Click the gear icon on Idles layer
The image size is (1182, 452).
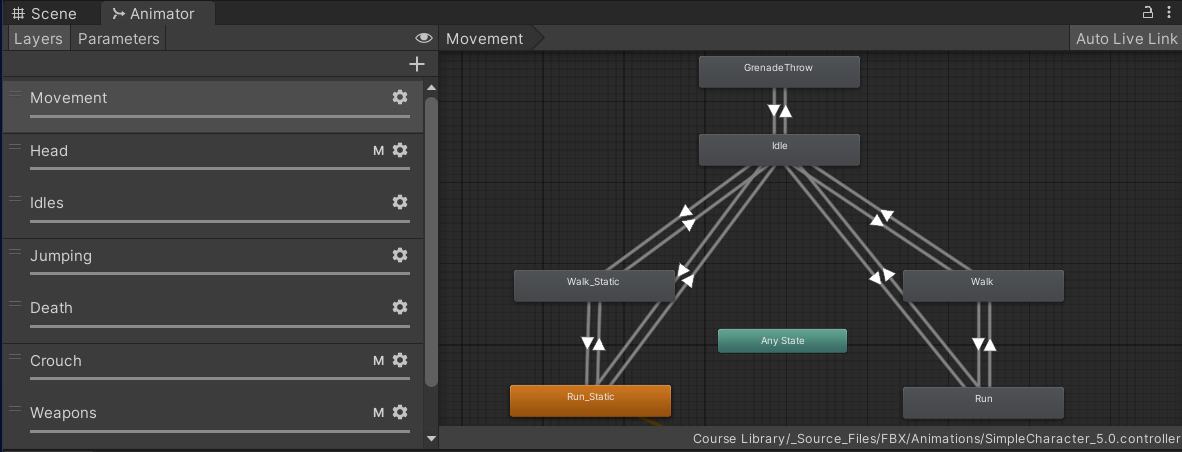click(x=400, y=202)
